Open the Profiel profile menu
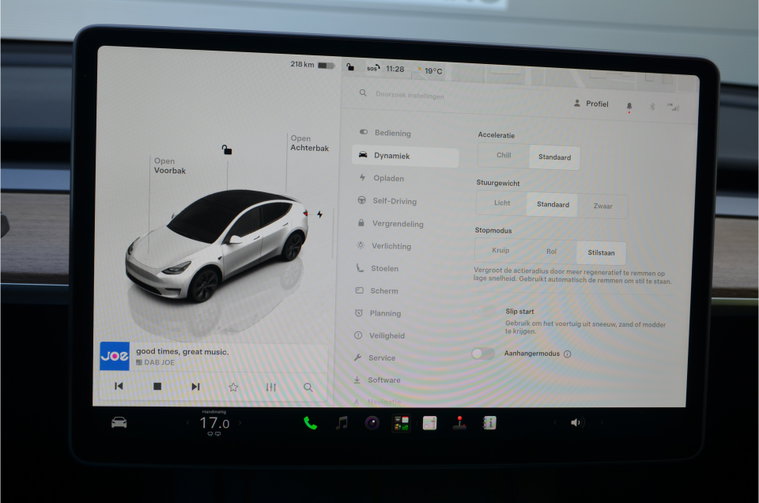Image resolution: width=759 pixels, height=503 pixels. click(x=591, y=104)
